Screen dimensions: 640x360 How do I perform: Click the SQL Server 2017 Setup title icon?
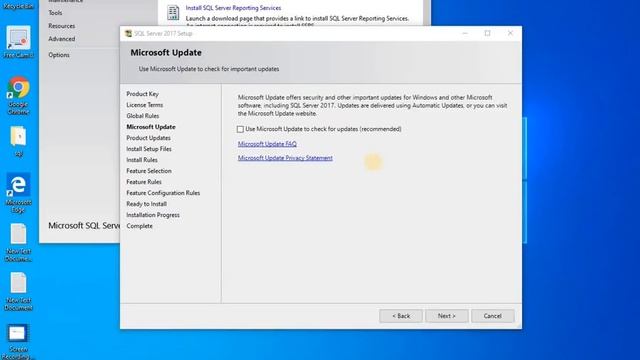click(128, 33)
